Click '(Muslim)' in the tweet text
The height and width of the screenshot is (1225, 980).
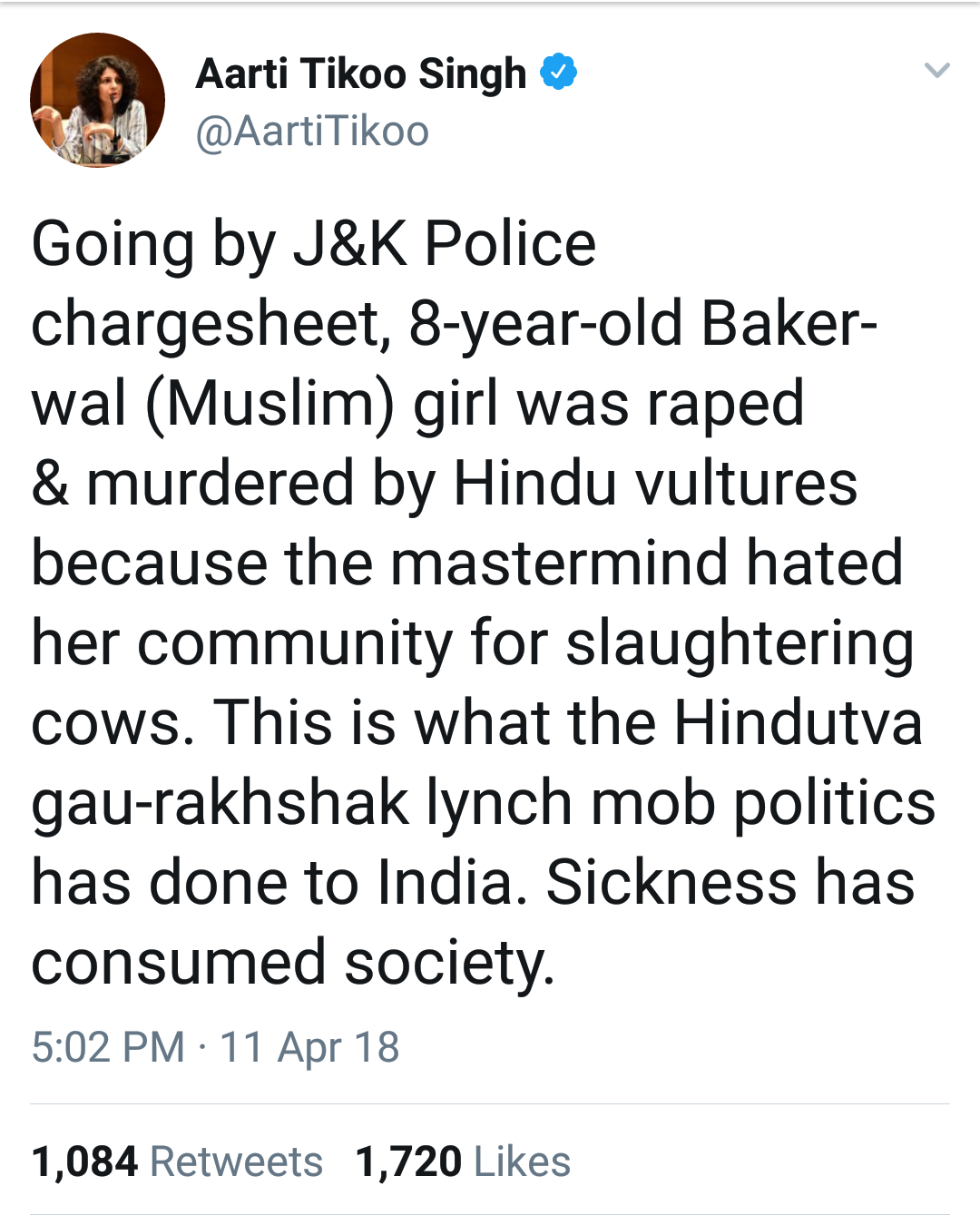click(269, 404)
